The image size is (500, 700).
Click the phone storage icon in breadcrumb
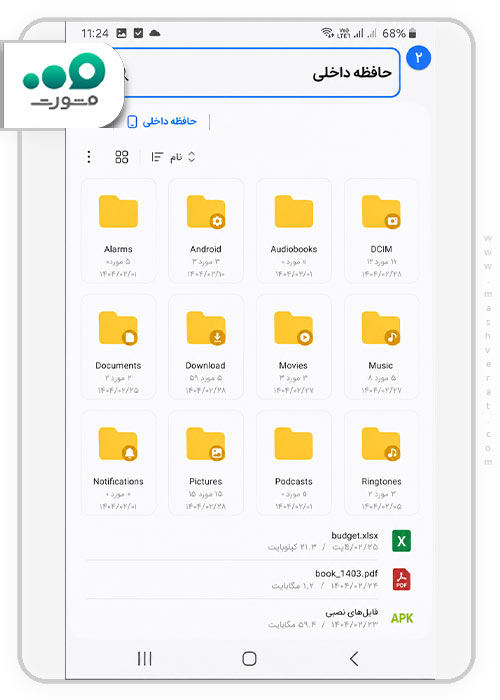[132, 121]
